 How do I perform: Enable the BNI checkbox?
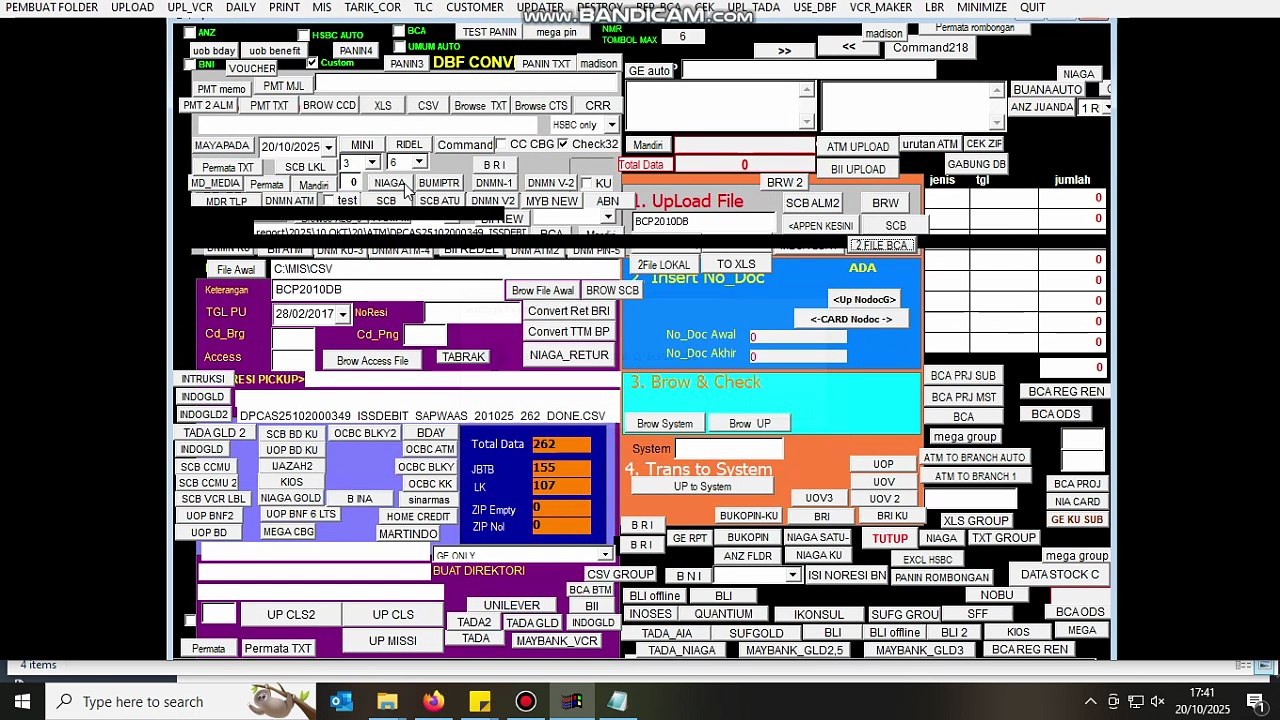click(190, 65)
